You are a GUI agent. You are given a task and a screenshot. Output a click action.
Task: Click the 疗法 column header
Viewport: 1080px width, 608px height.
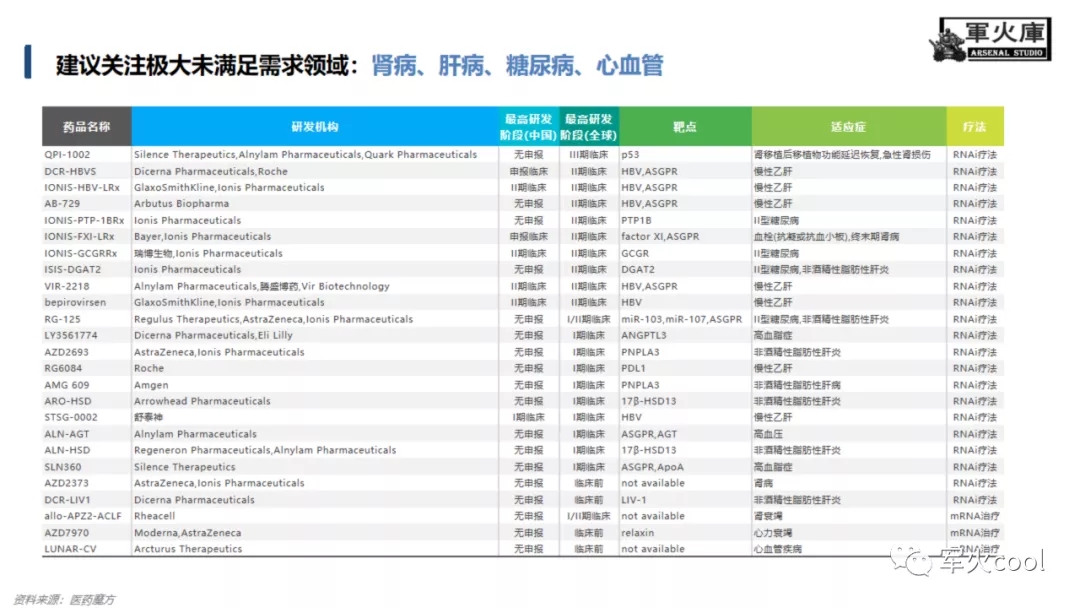975,127
